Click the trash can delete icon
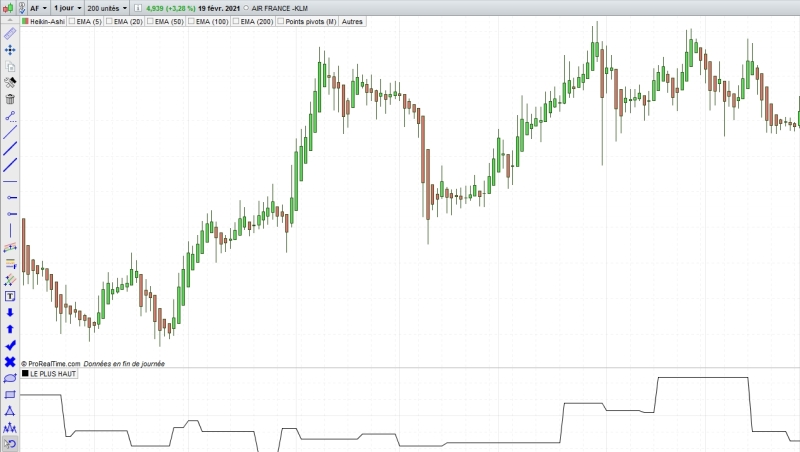This screenshot has width=800, height=452. click(x=10, y=99)
